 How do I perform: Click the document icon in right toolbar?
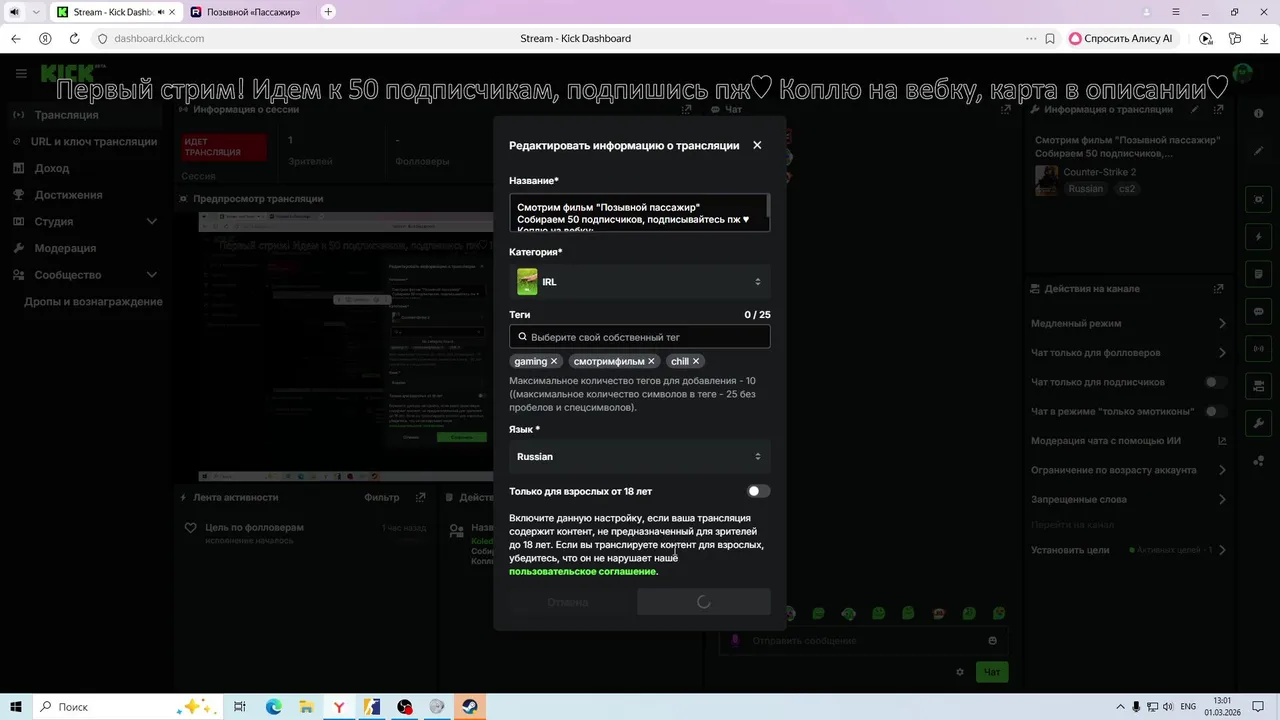(1258, 274)
